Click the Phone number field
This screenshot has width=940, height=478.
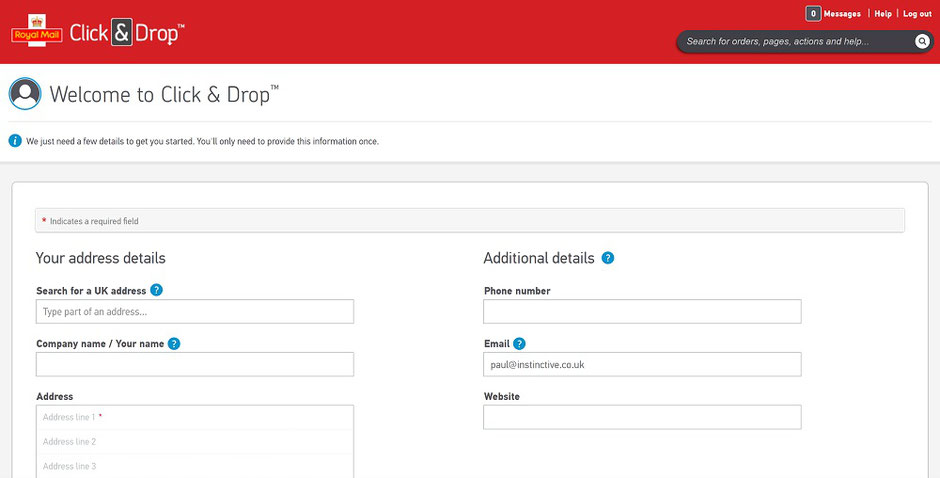642,312
